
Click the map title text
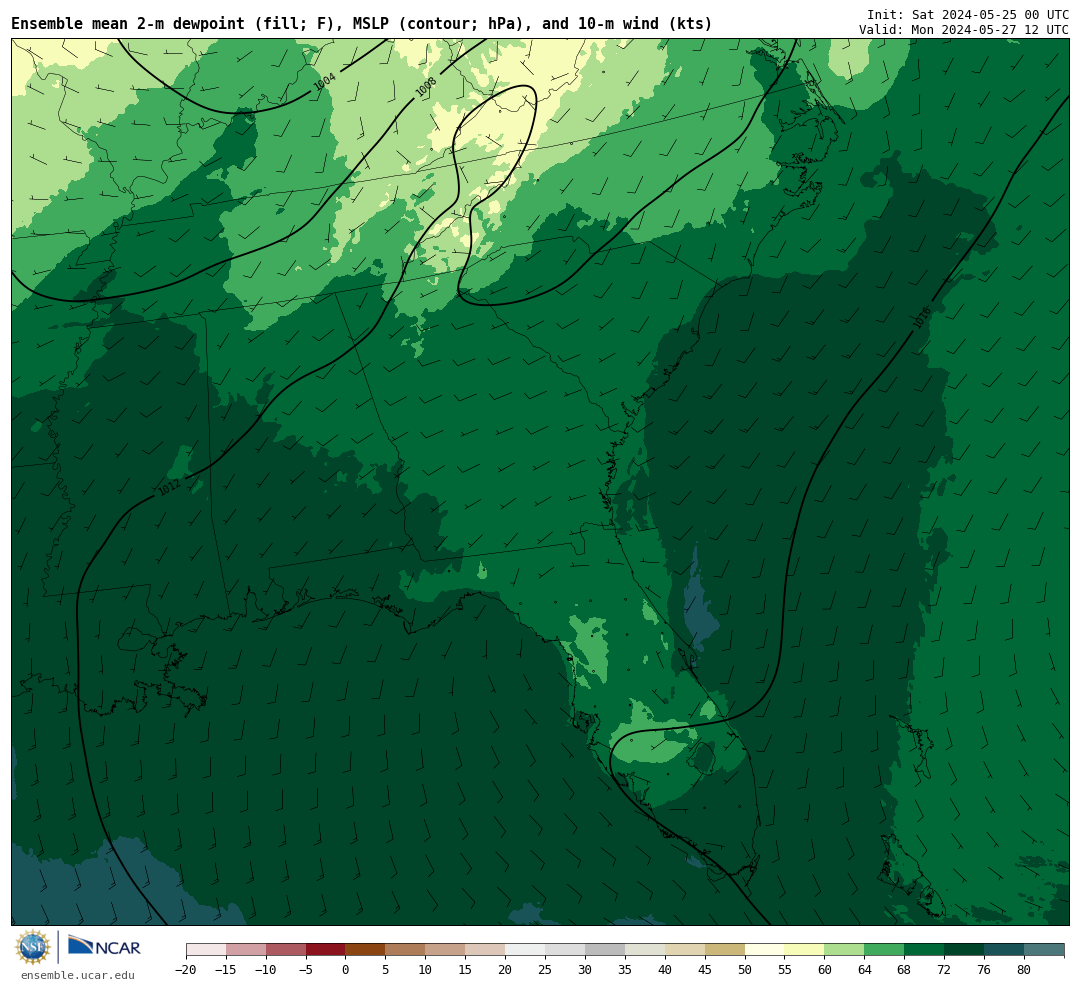362,24
